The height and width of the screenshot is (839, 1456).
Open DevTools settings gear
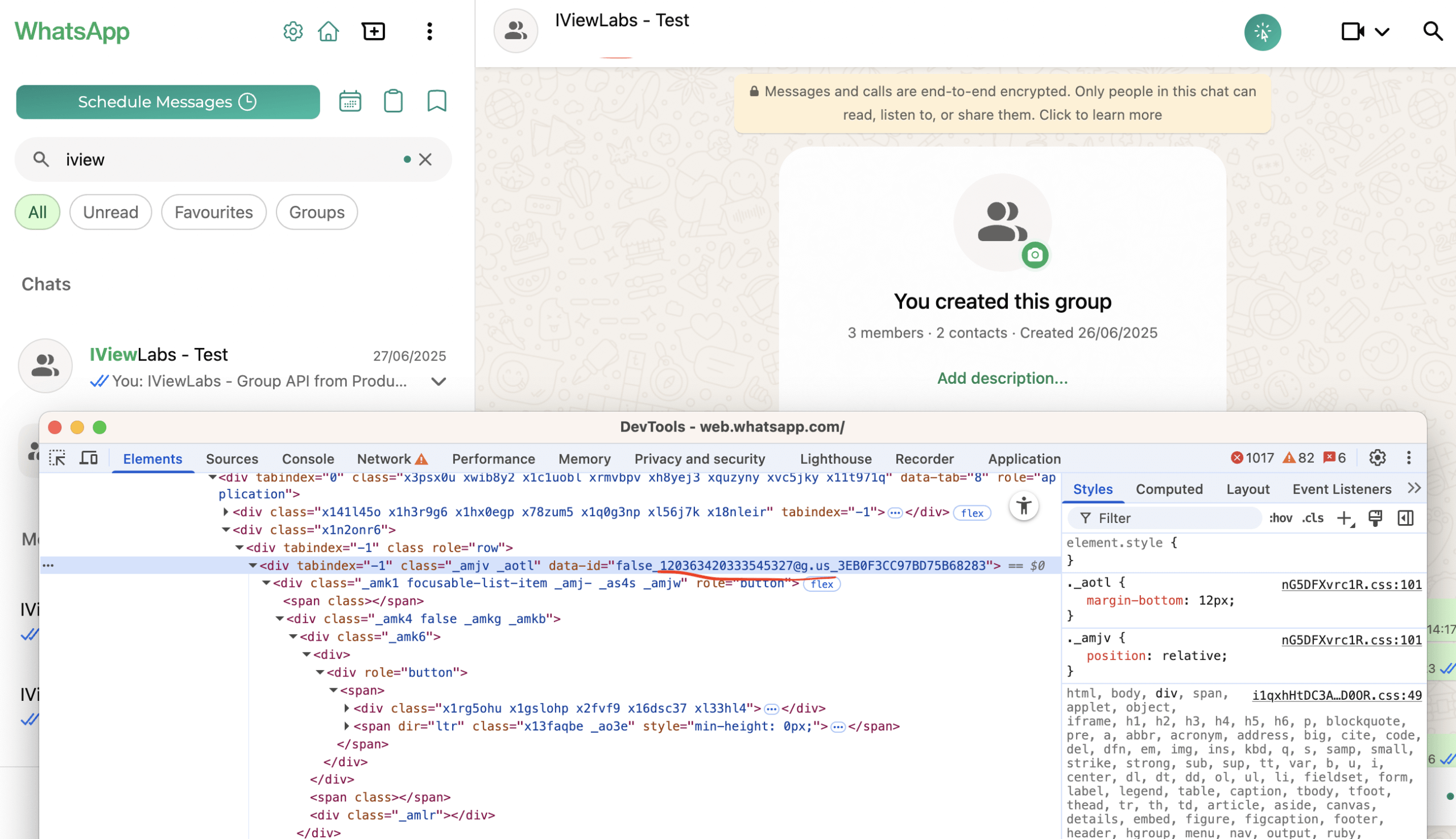click(x=1376, y=458)
